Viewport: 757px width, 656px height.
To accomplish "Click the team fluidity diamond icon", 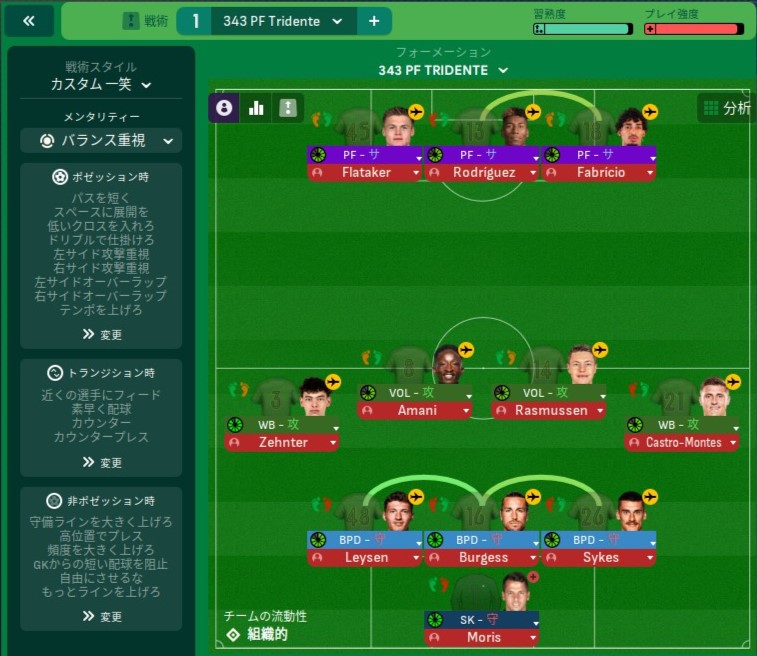I will 233,634.
